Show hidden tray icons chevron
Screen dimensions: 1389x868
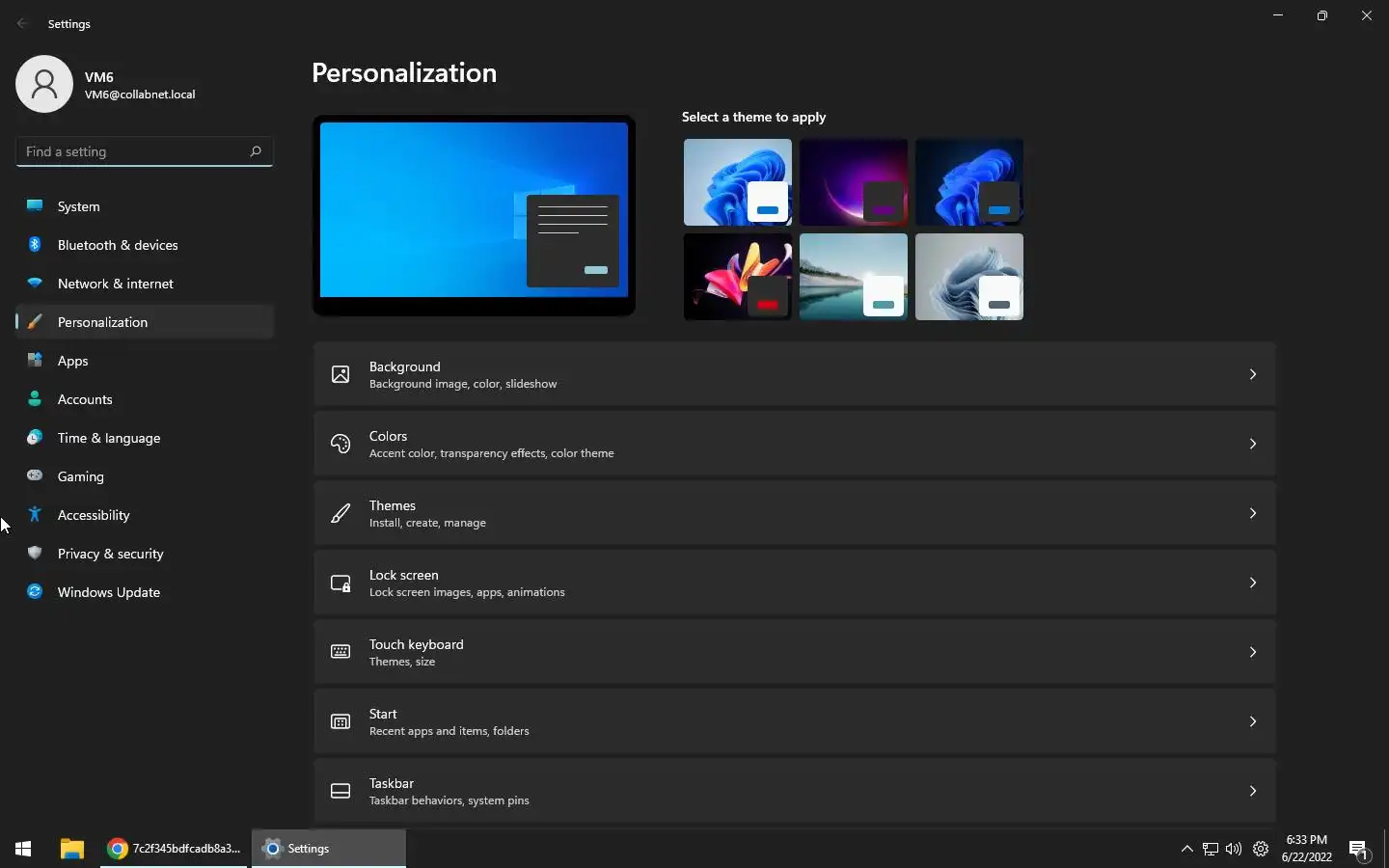[x=1187, y=849]
